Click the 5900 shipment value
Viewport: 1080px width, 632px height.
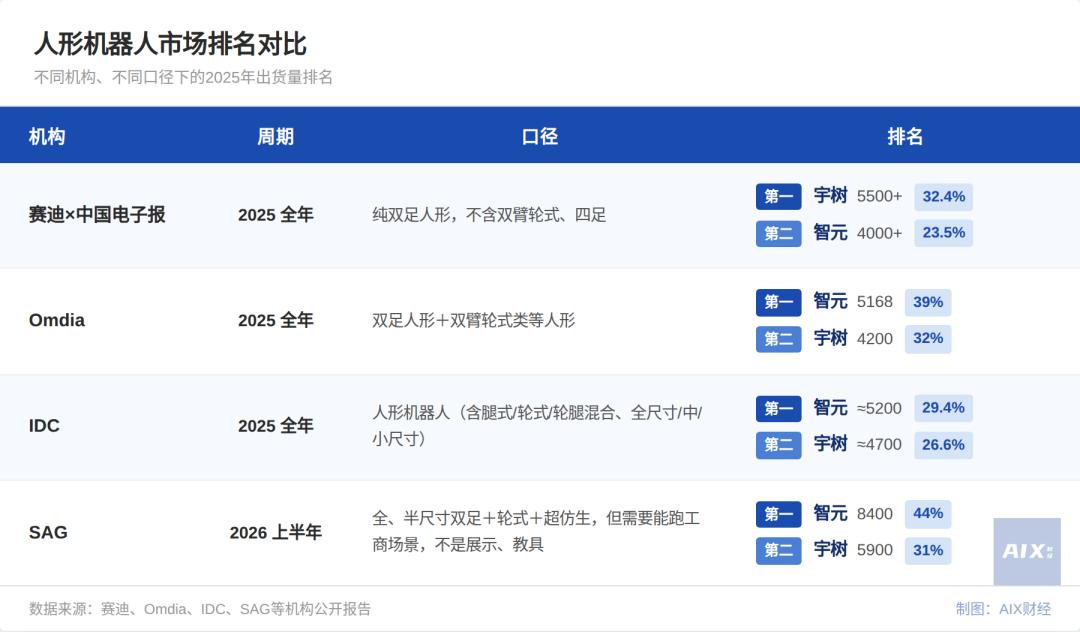click(875, 550)
